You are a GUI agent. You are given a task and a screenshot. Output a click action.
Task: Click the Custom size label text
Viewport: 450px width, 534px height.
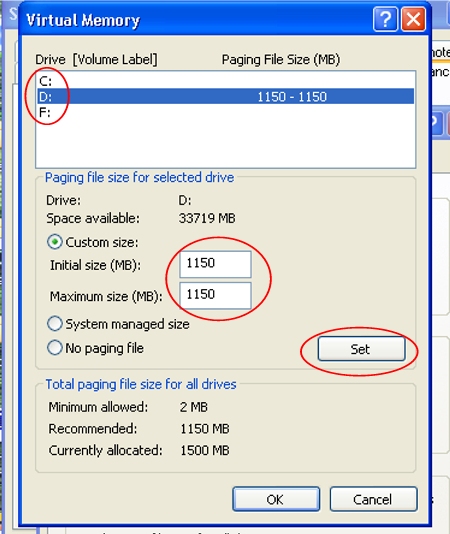point(102,242)
